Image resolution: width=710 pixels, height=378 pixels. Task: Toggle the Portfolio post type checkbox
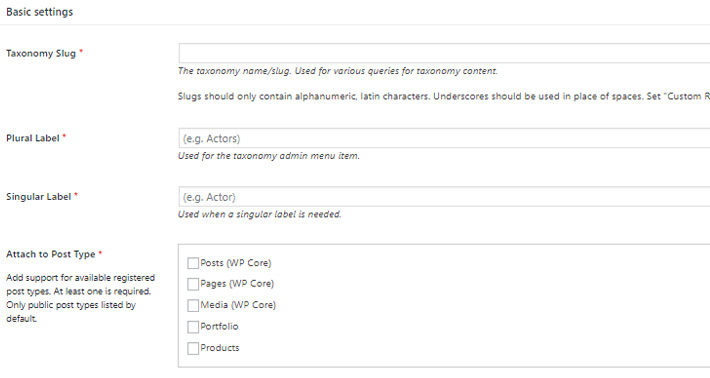click(193, 326)
